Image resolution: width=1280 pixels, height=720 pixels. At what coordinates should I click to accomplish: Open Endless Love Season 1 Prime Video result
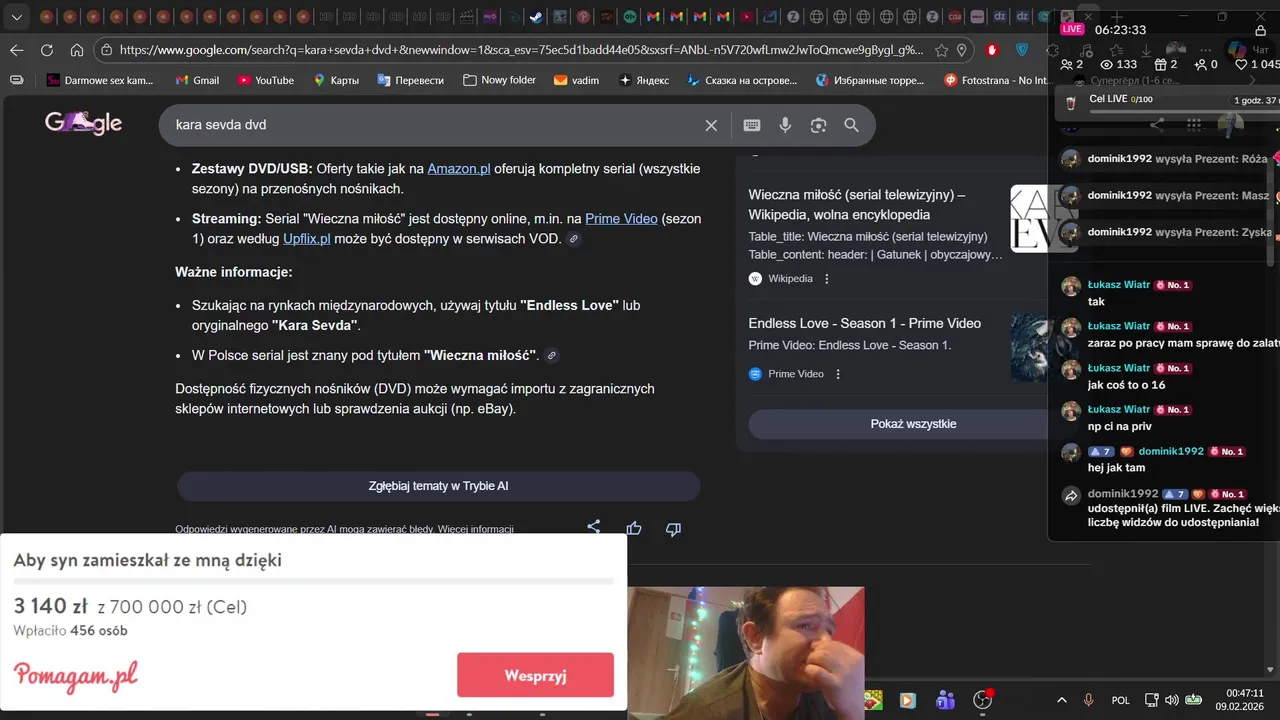point(864,324)
